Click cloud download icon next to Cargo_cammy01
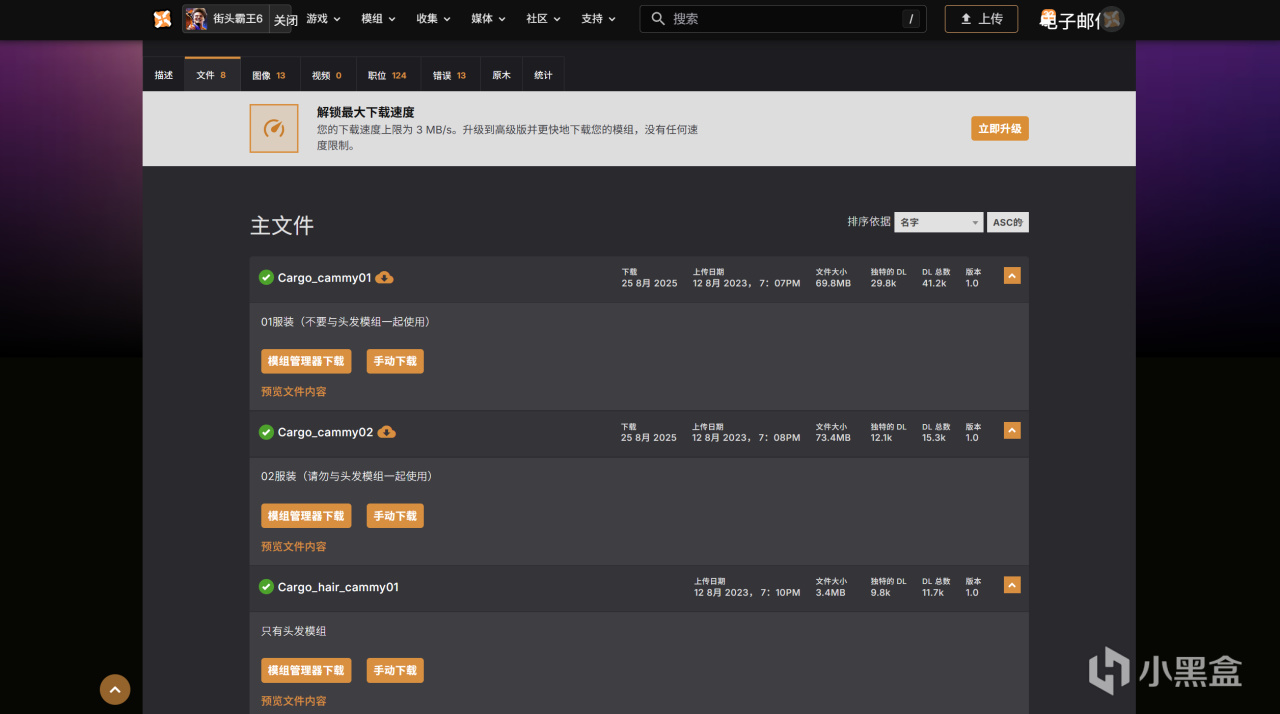This screenshot has width=1280, height=714. (x=384, y=277)
